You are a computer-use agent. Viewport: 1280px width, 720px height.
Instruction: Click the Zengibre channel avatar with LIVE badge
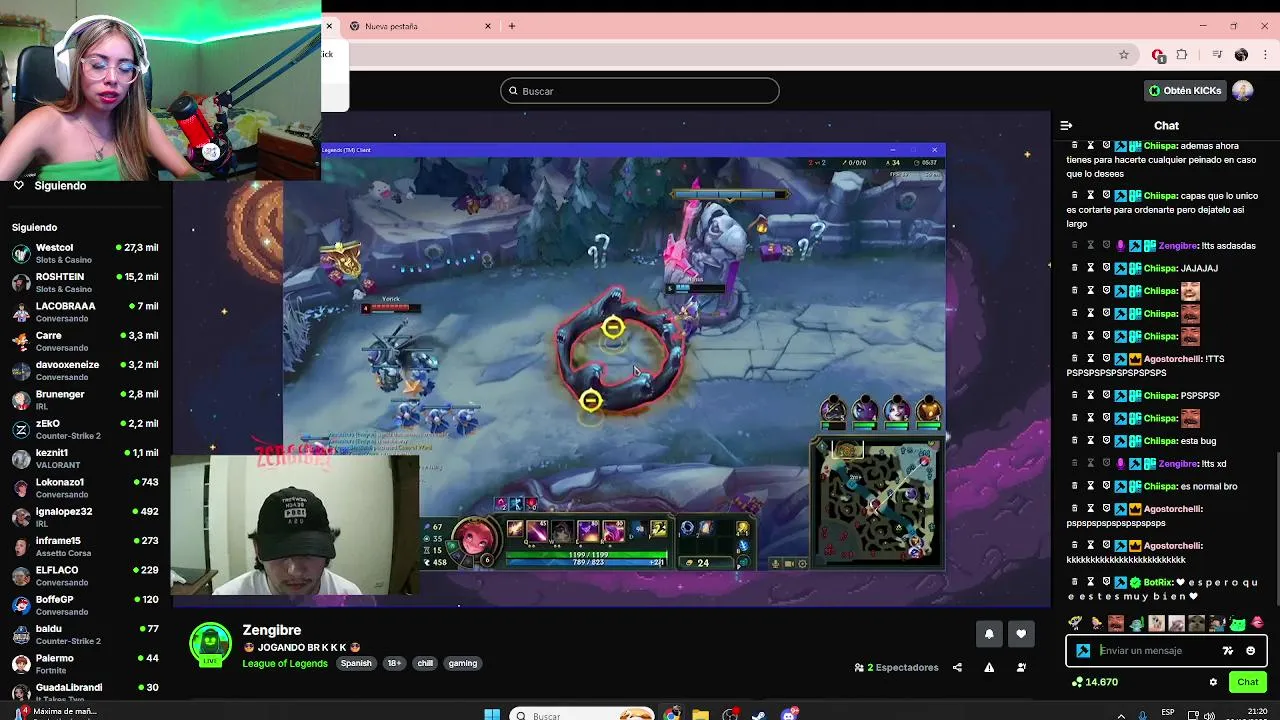[x=210, y=645]
